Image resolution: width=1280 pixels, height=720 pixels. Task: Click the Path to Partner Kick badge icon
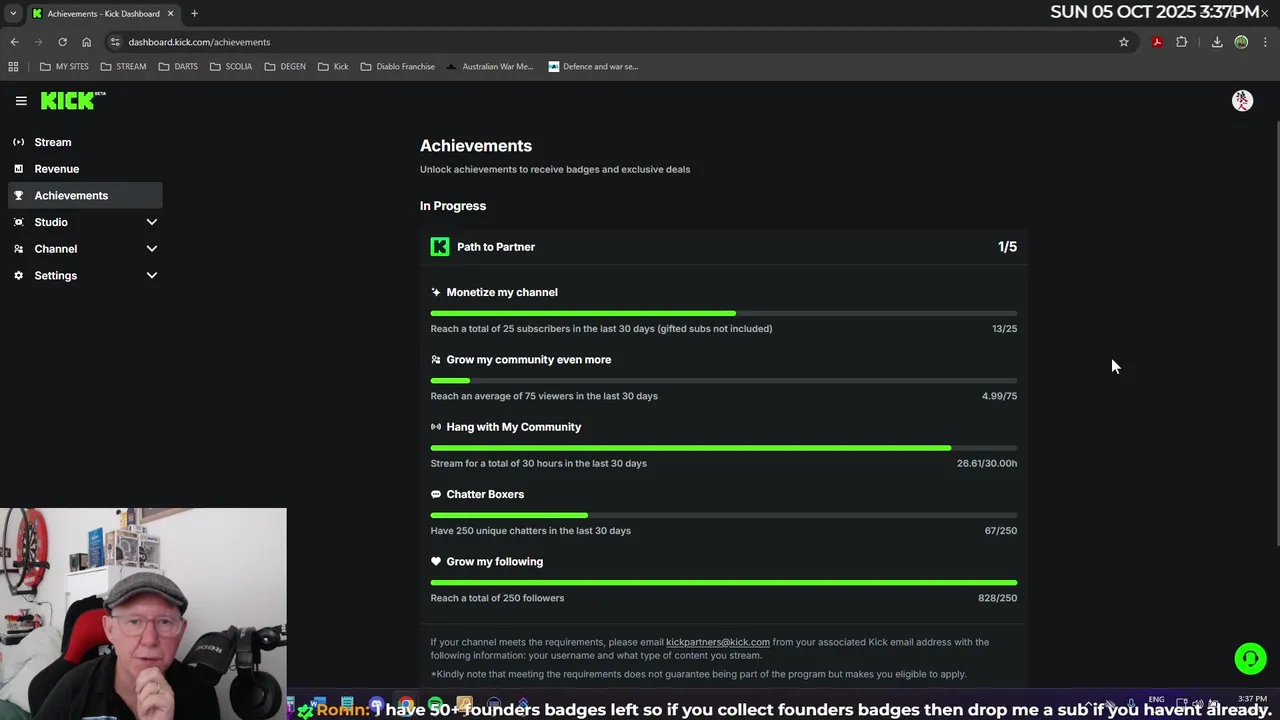440,247
